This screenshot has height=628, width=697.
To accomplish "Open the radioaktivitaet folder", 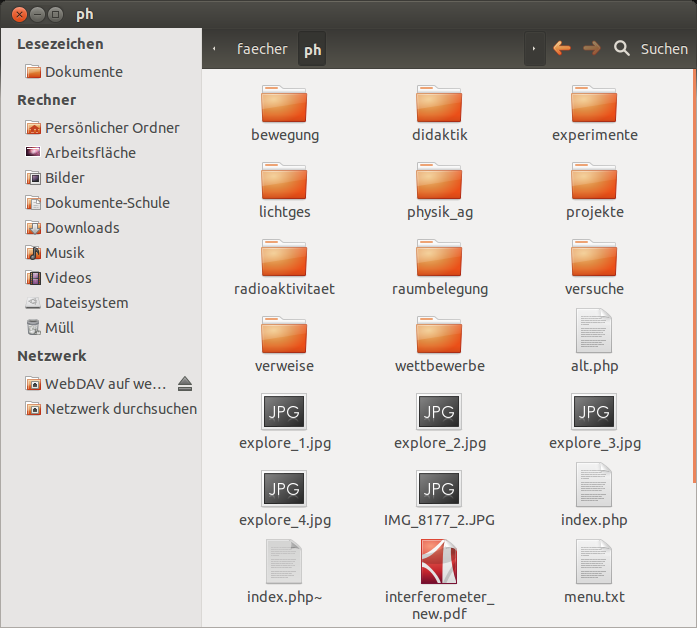I will [x=284, y=259].
